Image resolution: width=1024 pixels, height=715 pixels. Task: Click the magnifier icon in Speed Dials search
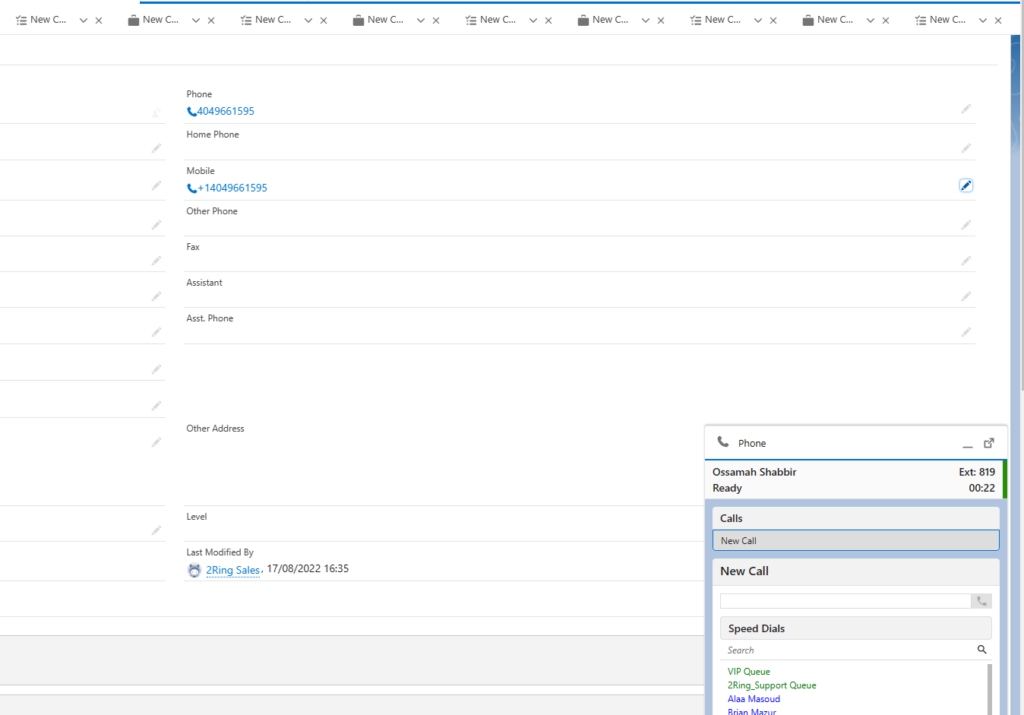tap(981, 649)
